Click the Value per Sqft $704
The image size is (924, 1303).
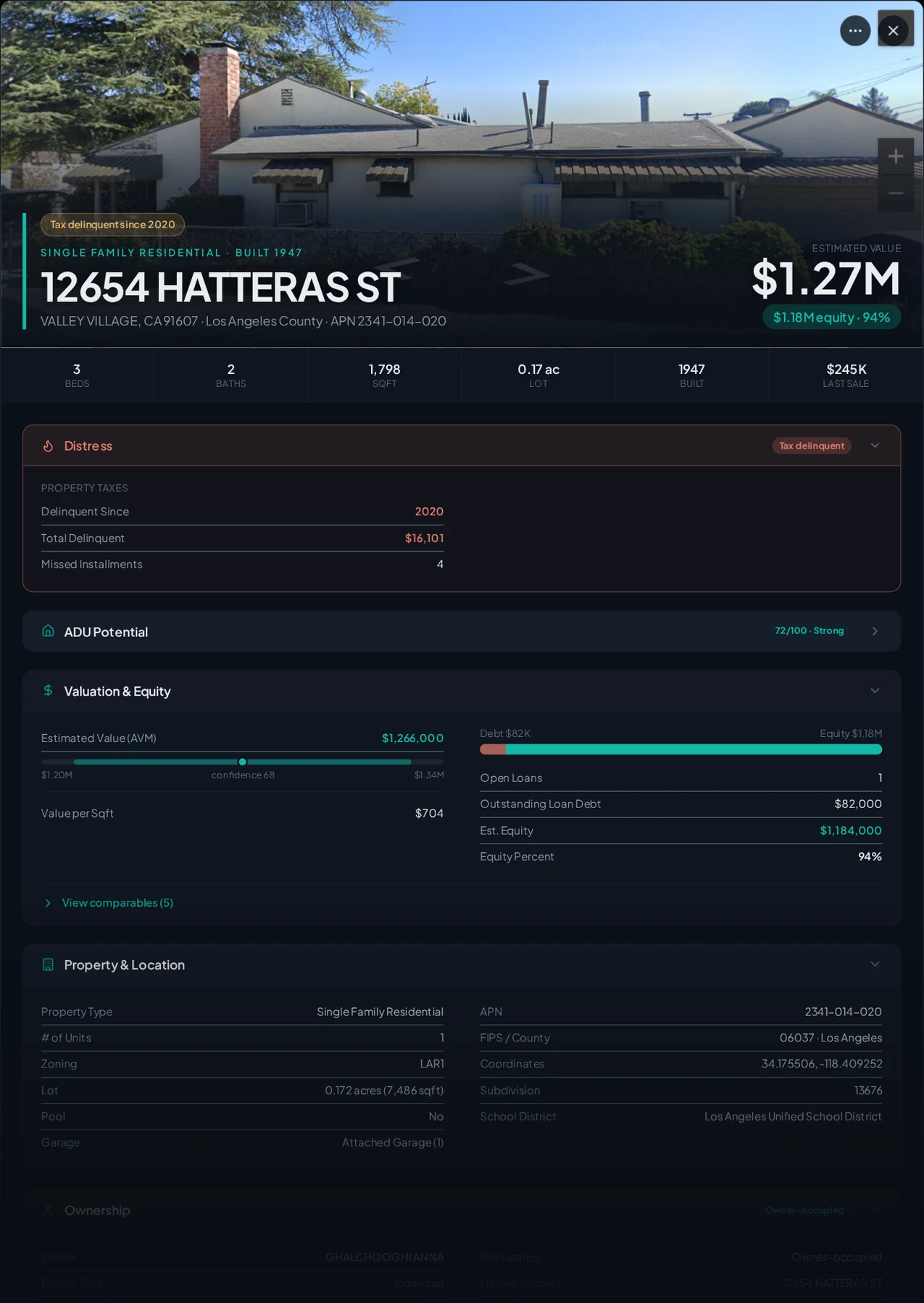[429, 813]
